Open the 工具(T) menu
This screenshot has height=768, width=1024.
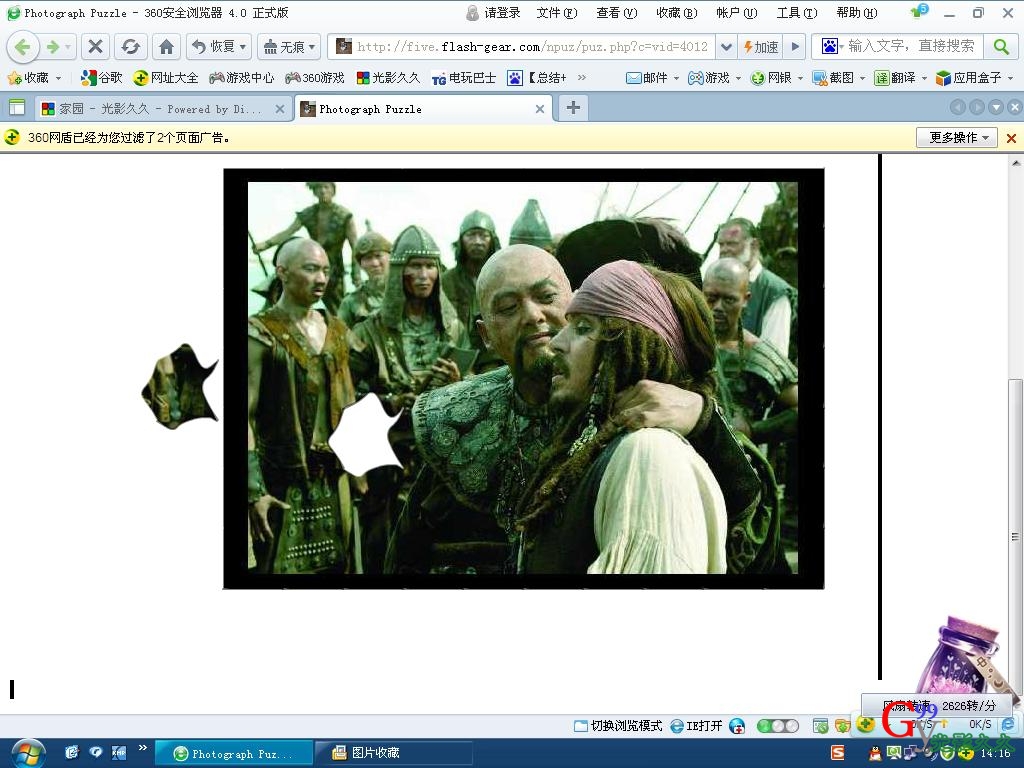797,12
